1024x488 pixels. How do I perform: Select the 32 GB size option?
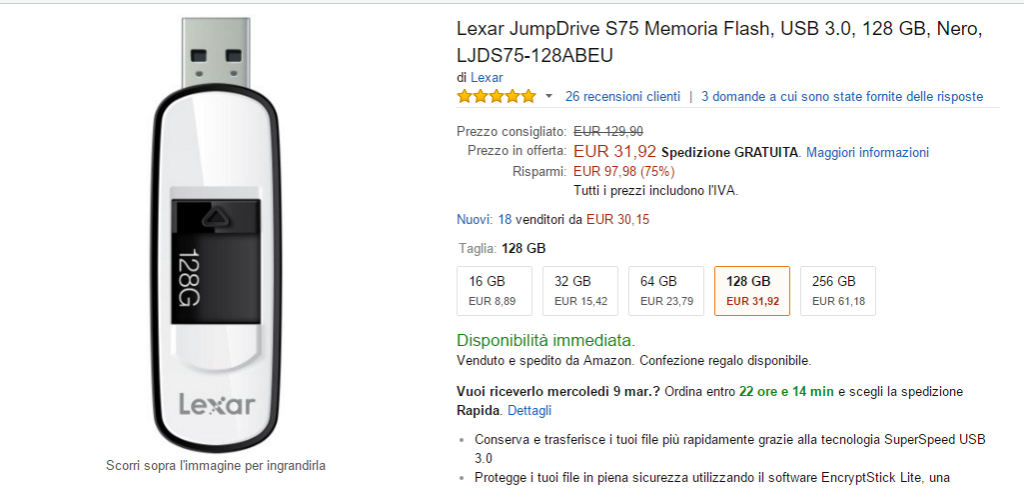pyautogui.click(x=580, y=290)
